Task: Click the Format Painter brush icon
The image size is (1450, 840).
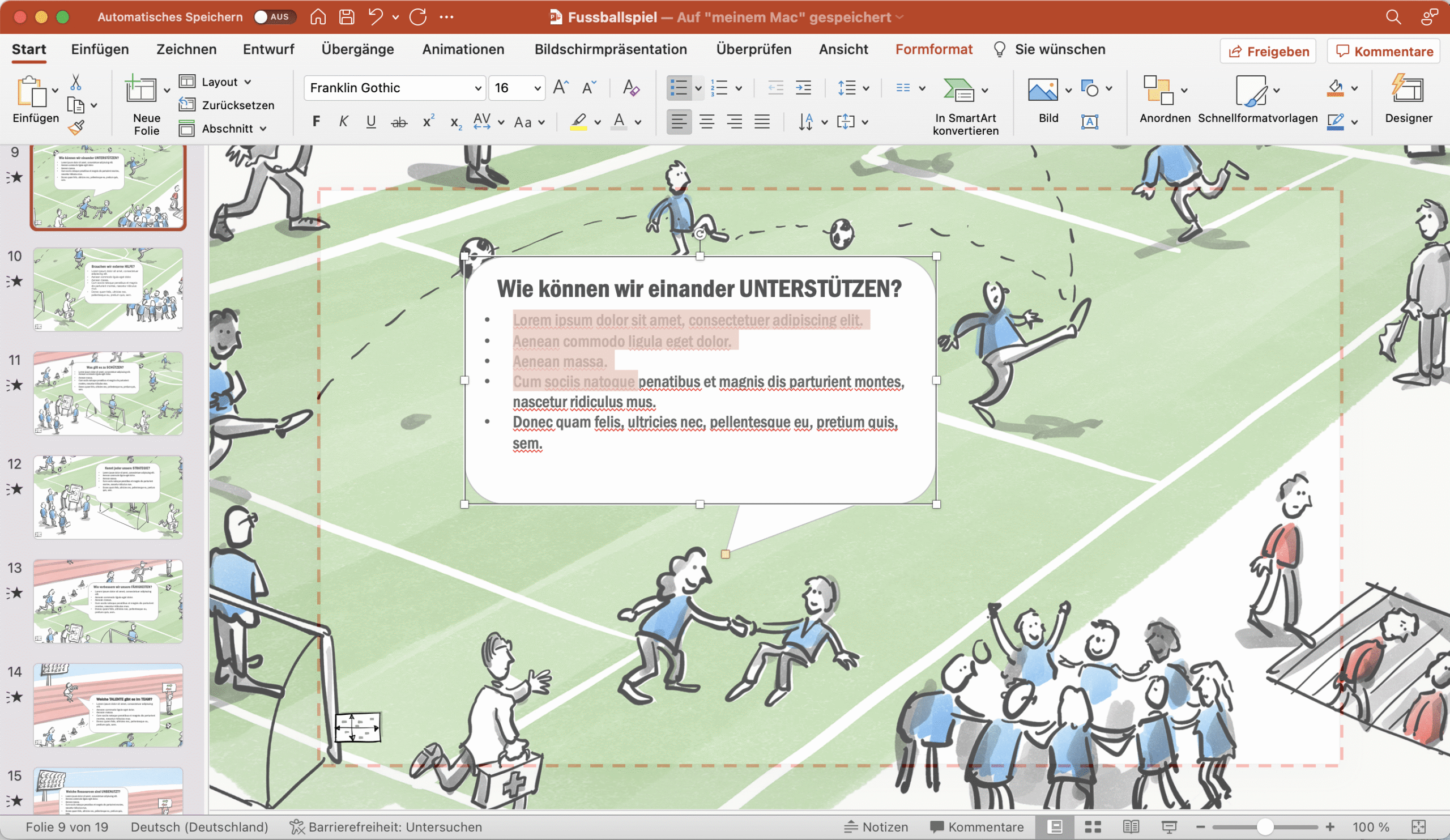Action: click(76, 127)
